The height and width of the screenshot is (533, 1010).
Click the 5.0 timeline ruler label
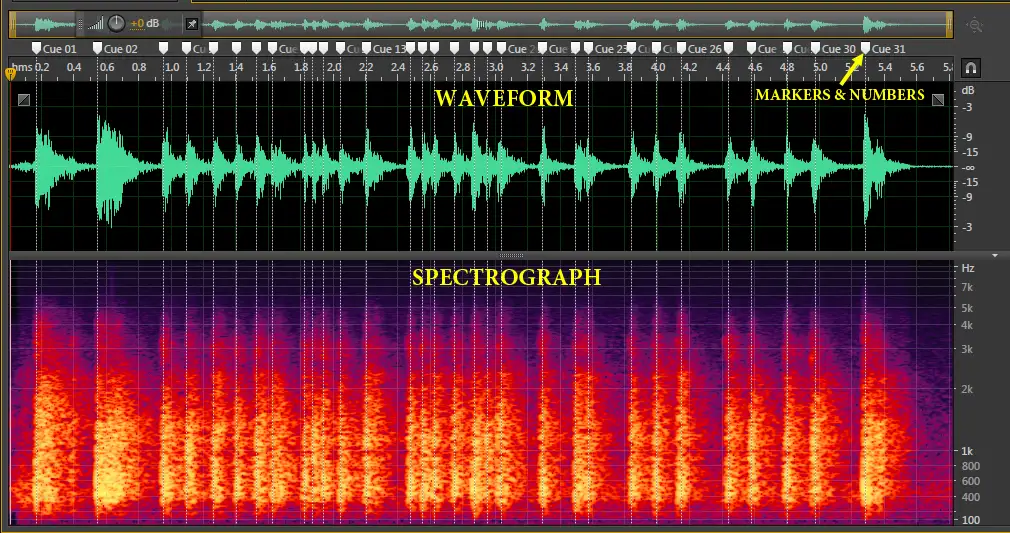point(819,67)
